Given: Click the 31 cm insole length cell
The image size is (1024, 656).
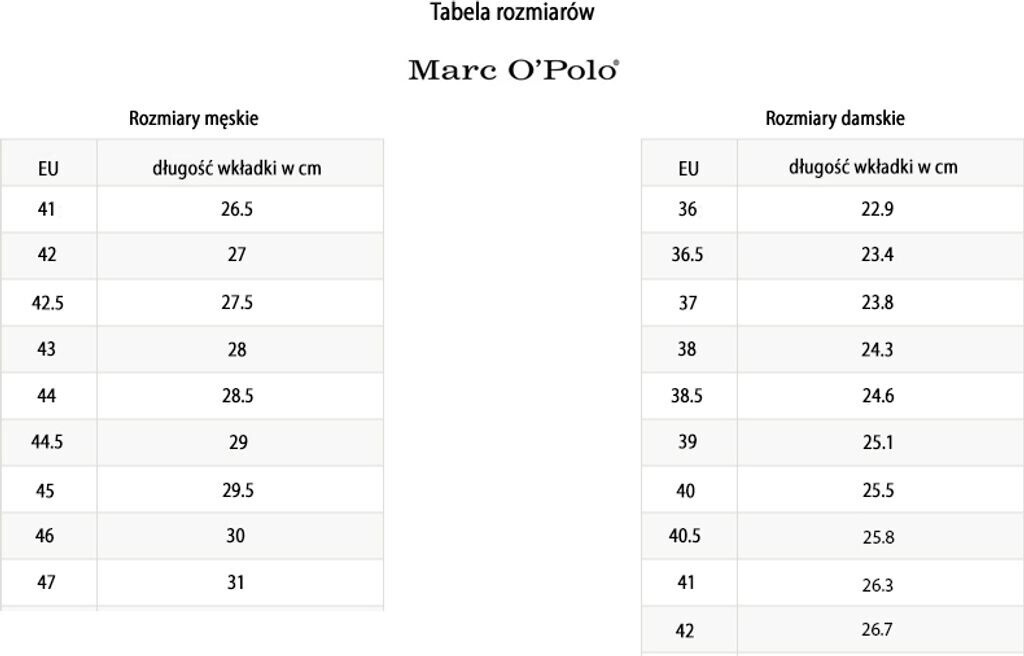Looking at the screenshot, I should pyautogui.click(x=235, y=582).
